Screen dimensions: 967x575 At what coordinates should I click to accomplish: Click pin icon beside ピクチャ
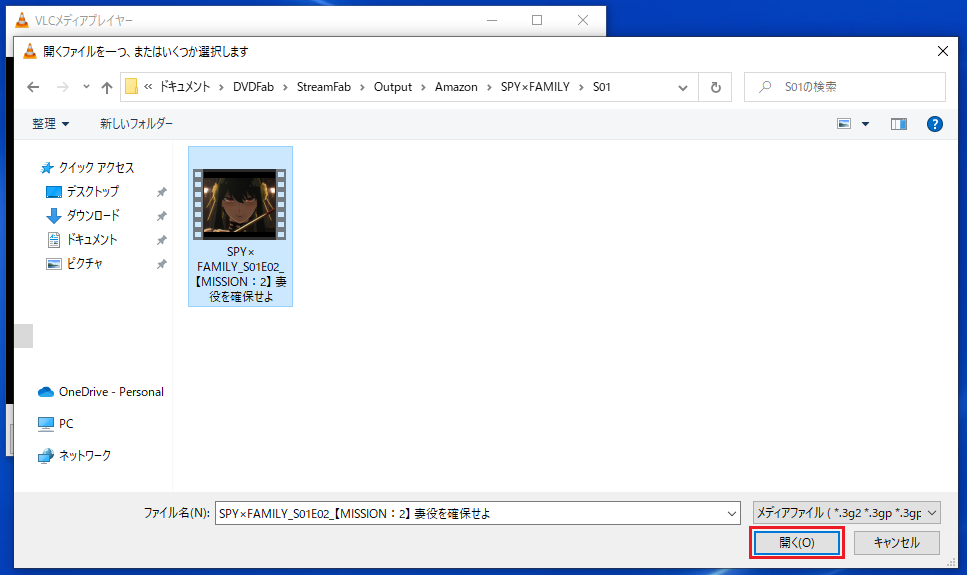click(x=162, y=264)
